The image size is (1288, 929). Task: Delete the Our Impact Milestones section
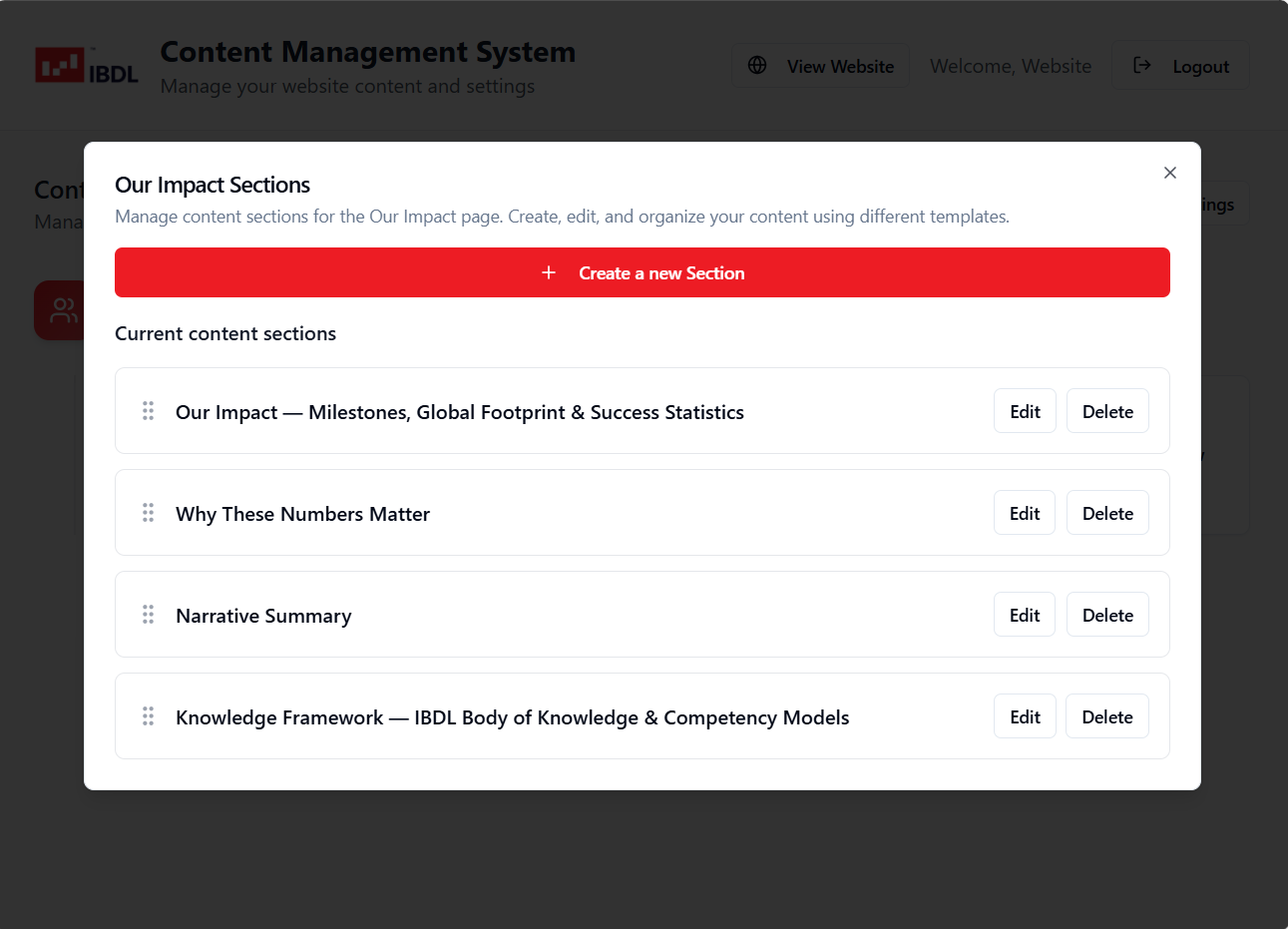[1107, 411]
